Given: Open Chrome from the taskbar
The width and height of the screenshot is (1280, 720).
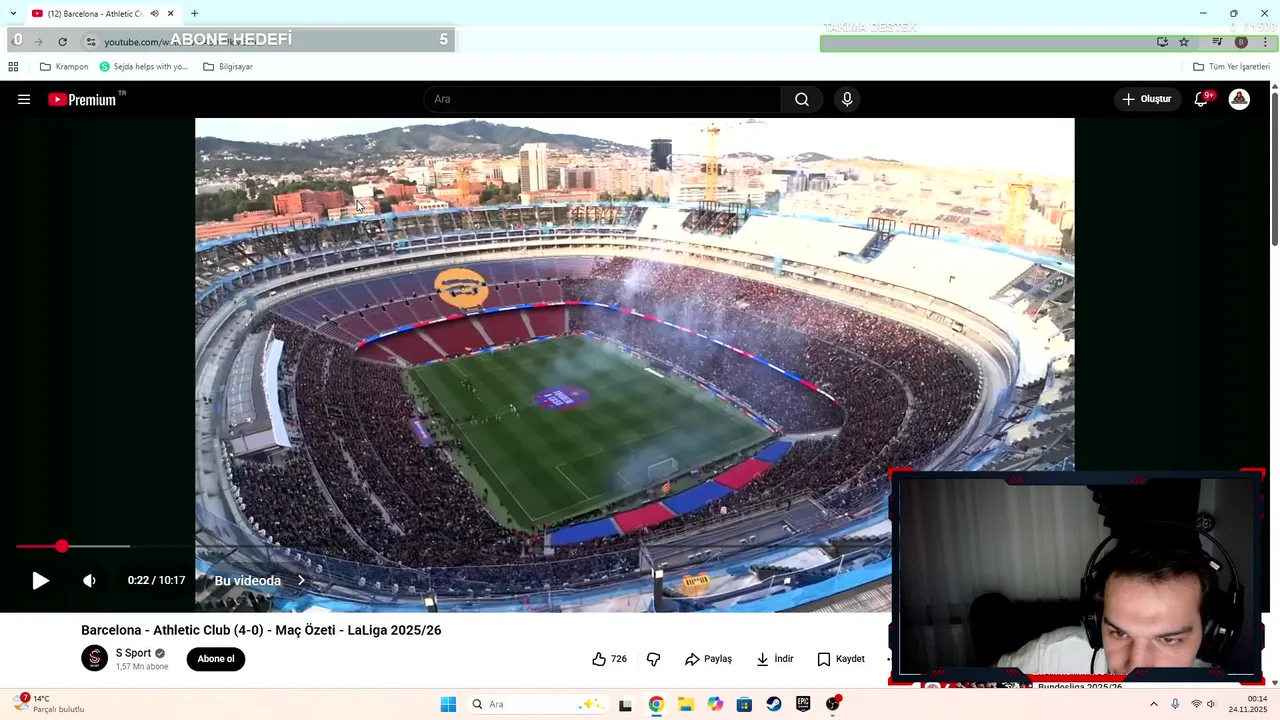Looking at the screenshot, I should pyautogui.click(x=656, y=704).
